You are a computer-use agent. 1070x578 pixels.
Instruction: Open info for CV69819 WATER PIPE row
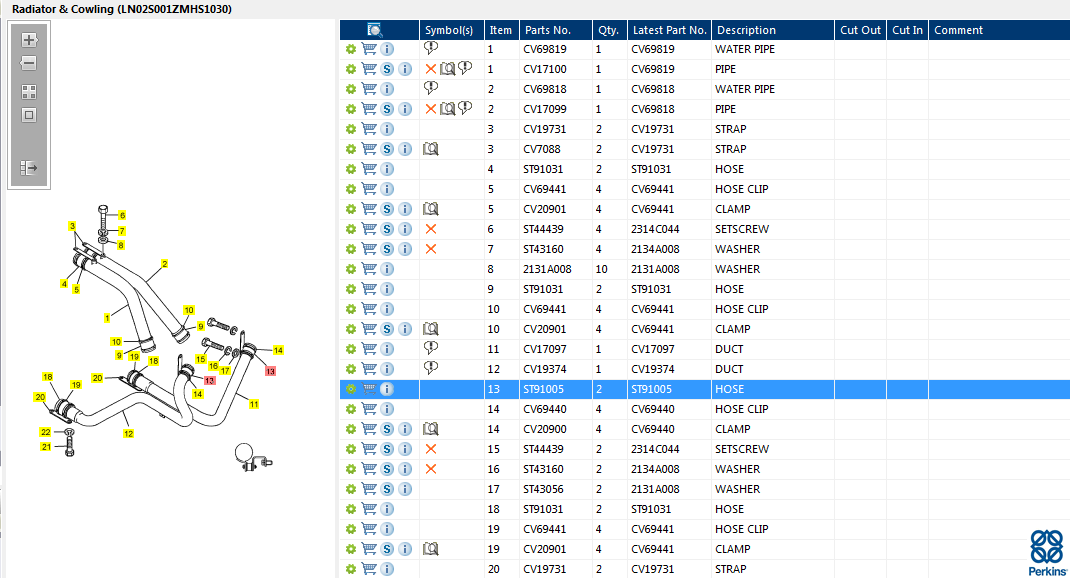[387, 49]
